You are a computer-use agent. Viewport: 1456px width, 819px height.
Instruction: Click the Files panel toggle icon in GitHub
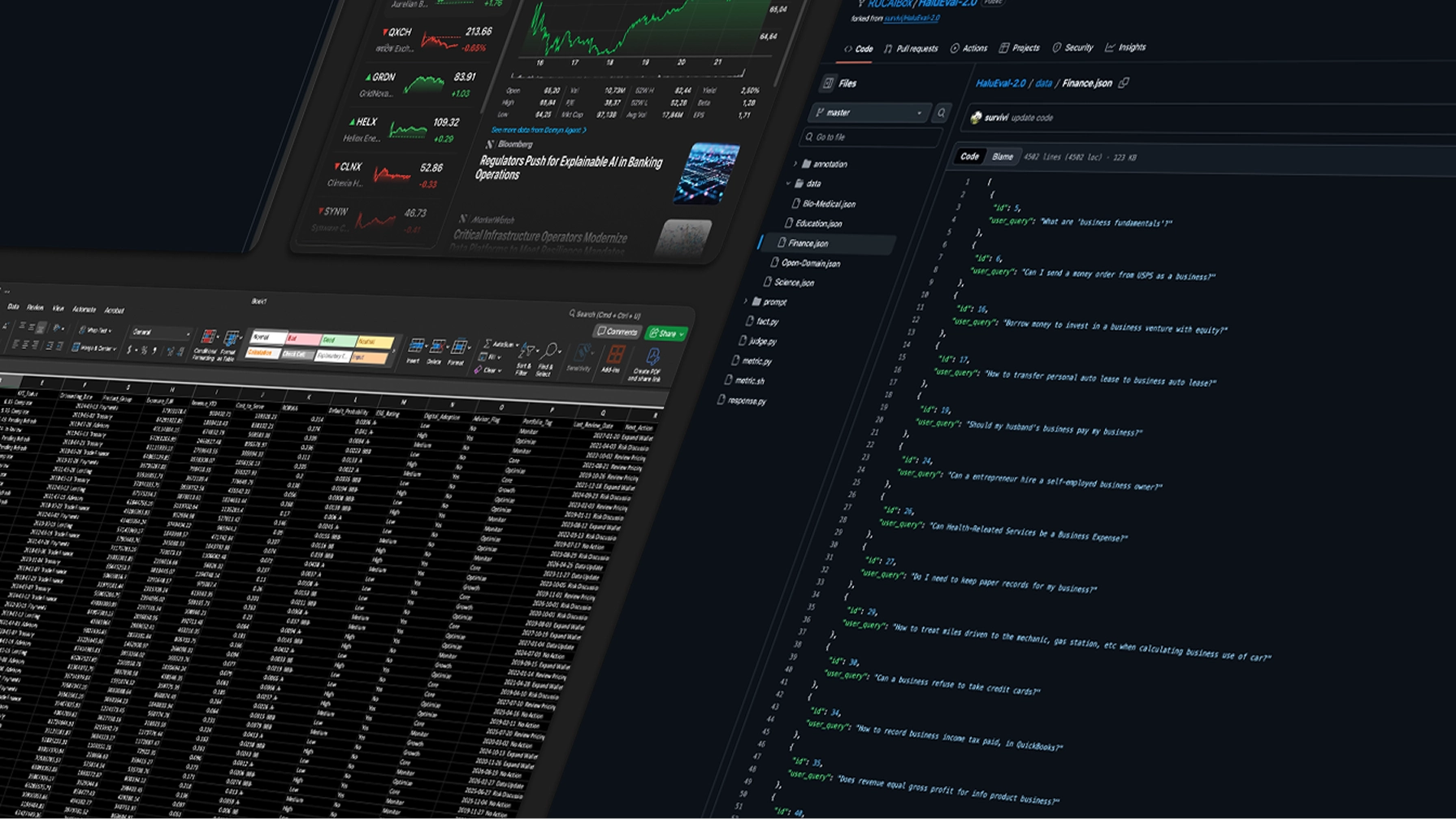(828, 83)
